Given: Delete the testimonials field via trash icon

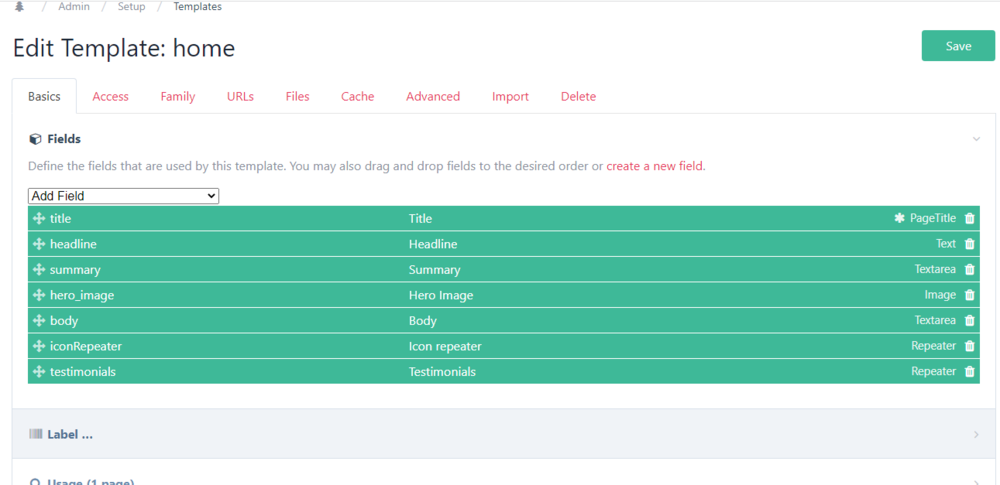Looking at the screenshot, I should point(969,372).
